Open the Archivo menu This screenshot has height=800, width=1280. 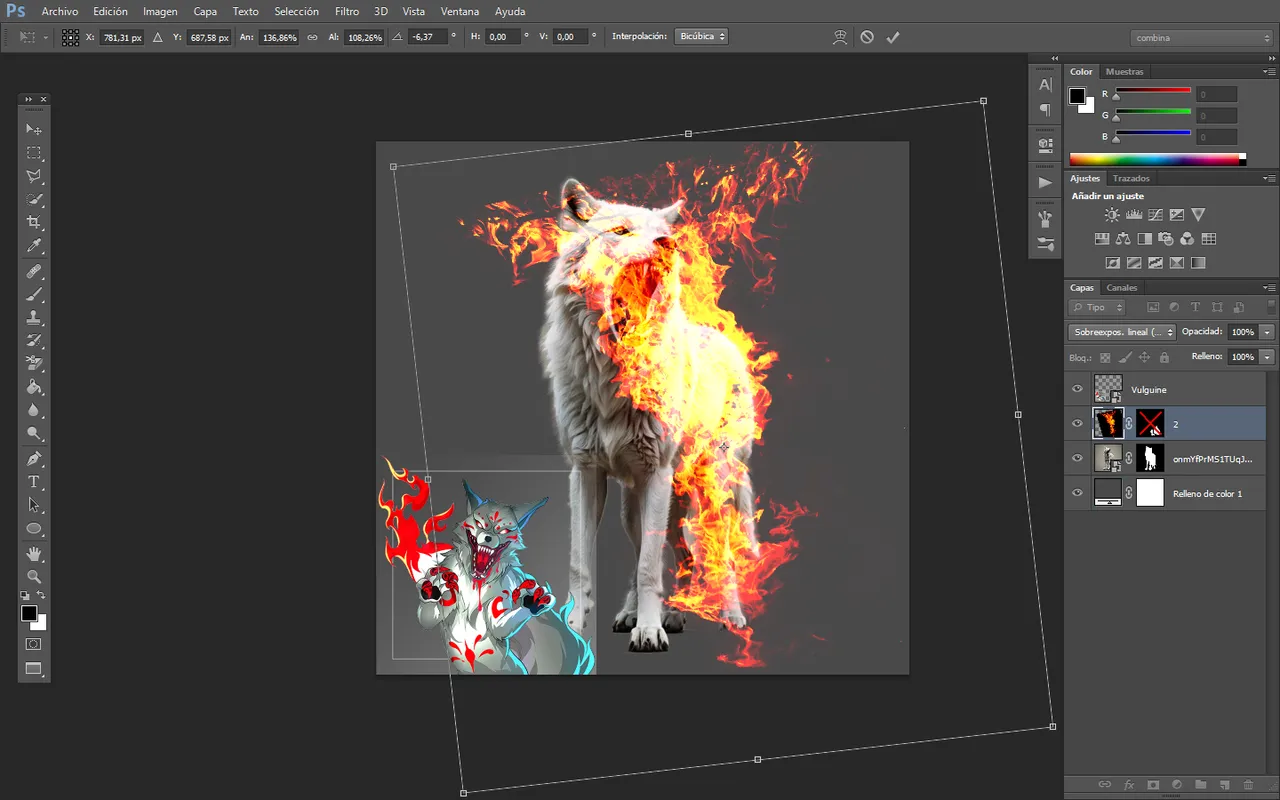[60, 11]
